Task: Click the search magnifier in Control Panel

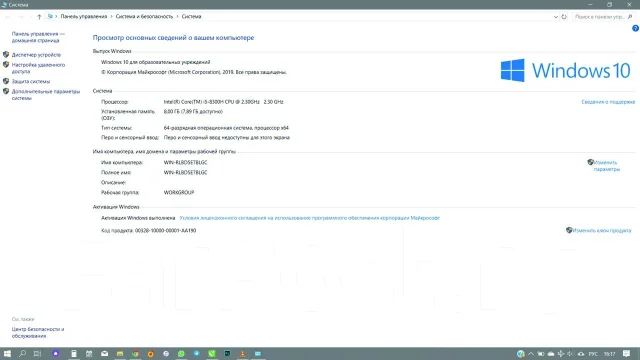Action: pyautogui.click(x=630, y=17)
